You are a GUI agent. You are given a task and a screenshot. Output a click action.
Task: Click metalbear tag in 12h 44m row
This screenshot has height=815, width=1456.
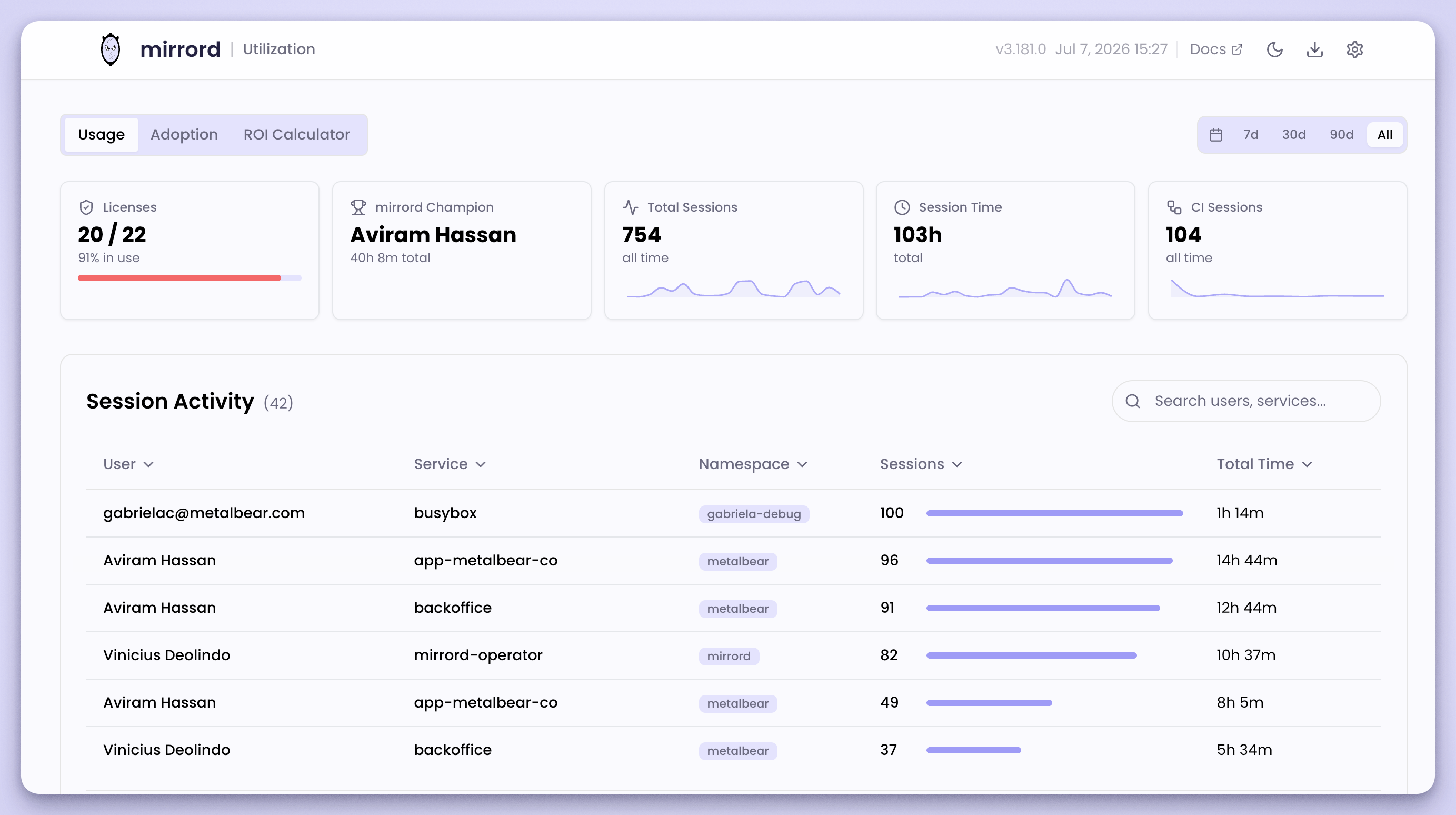pos(737,609)
